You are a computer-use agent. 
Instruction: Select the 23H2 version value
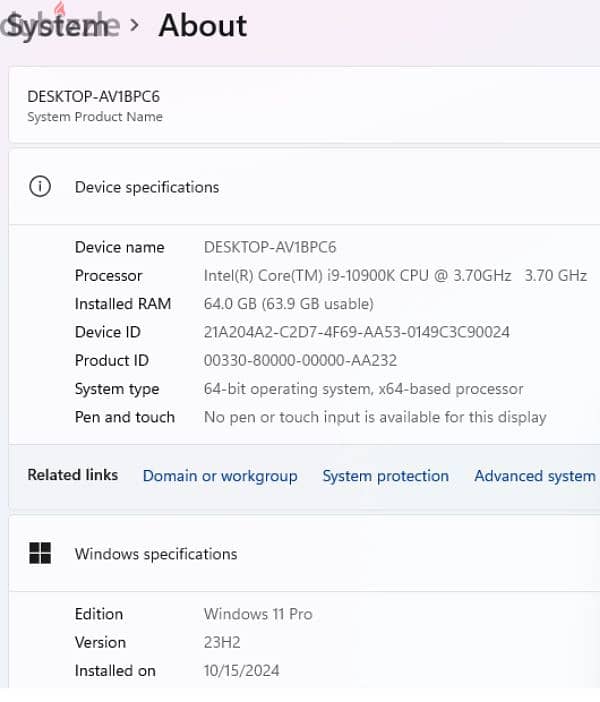(222, 642)
